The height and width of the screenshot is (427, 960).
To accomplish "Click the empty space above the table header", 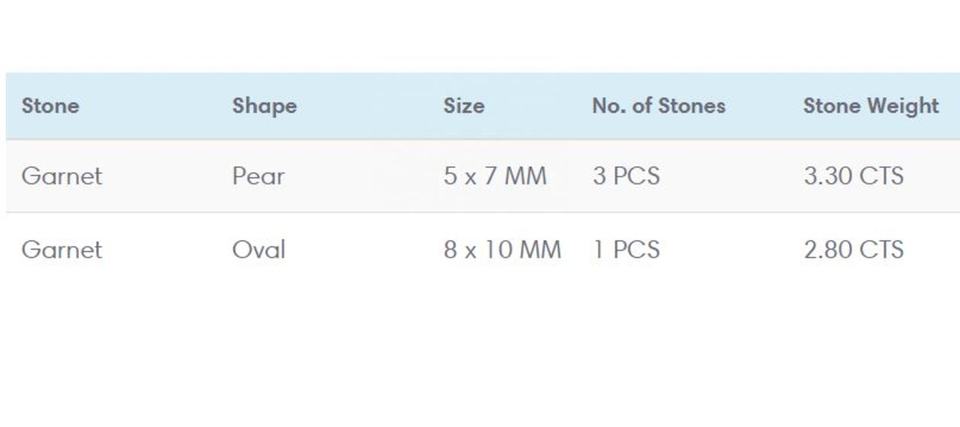I will click(x=480, y=35).
